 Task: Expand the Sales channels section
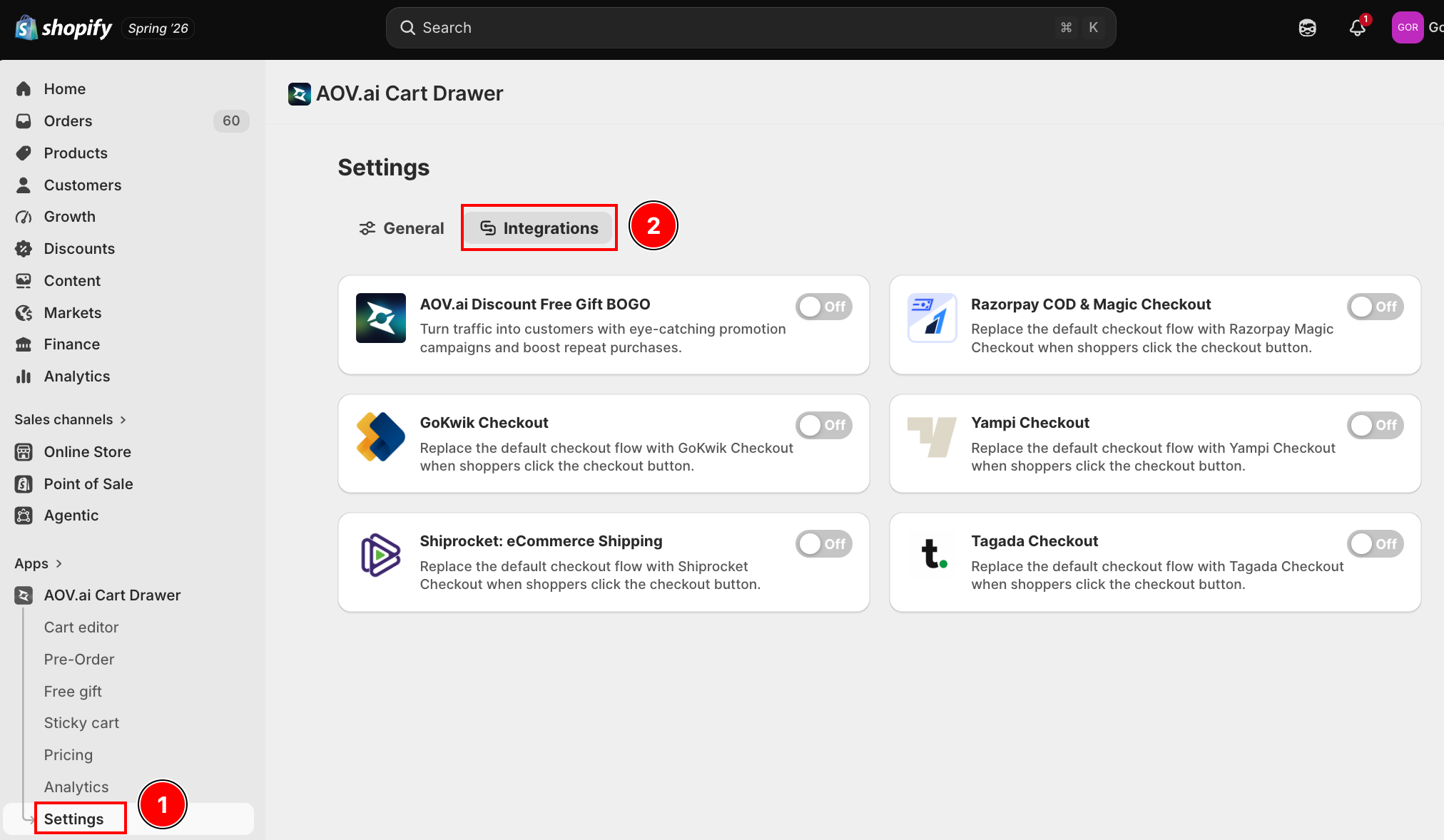pos(71,420)
